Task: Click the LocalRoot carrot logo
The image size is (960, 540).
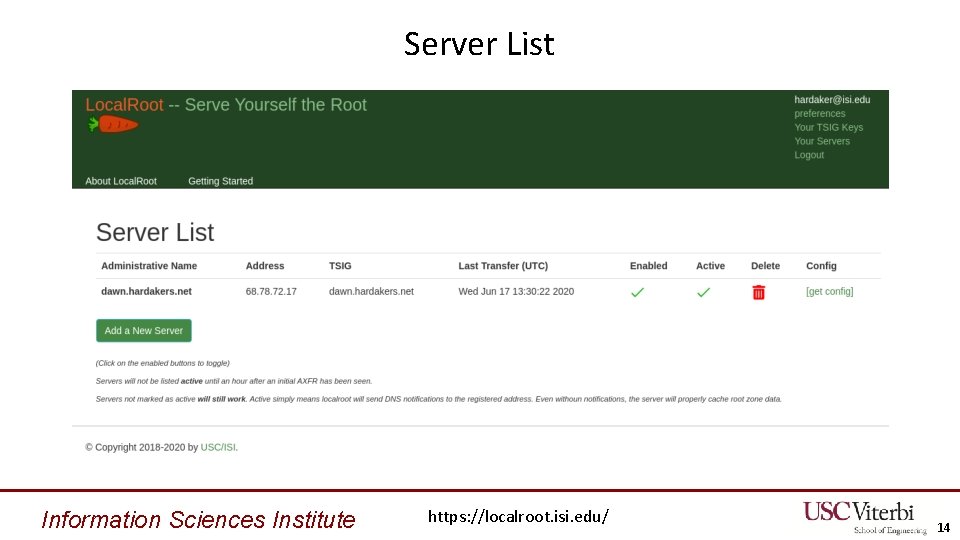Action: click(113, 124)
